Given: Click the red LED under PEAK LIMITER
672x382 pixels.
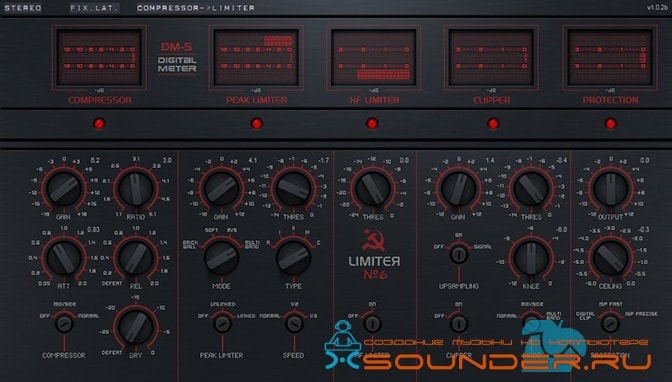Looking at the screenshot, I should [x=256, y=123].
